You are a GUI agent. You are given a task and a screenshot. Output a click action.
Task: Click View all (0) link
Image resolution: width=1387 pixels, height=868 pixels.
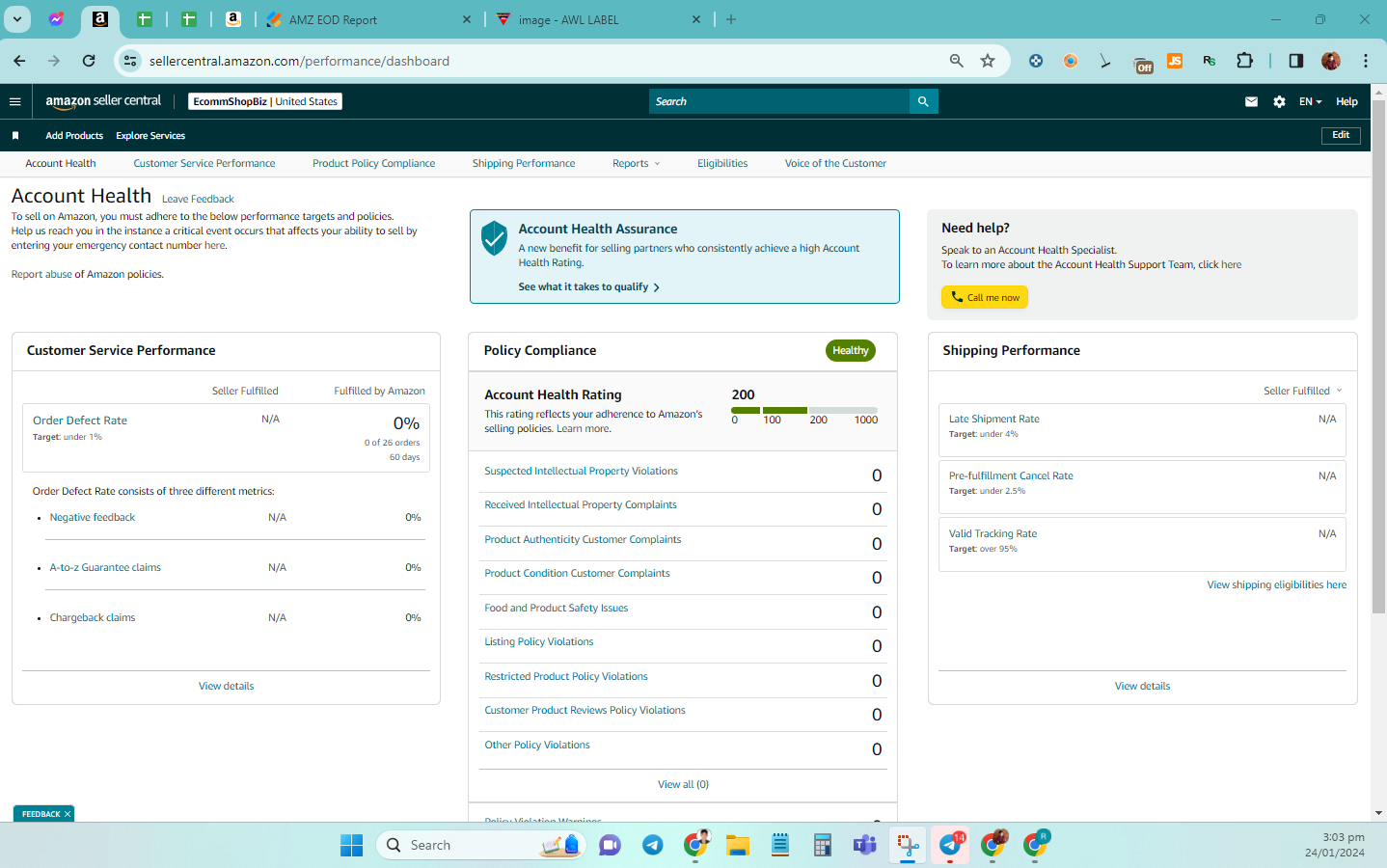click(x=683, y=785)
